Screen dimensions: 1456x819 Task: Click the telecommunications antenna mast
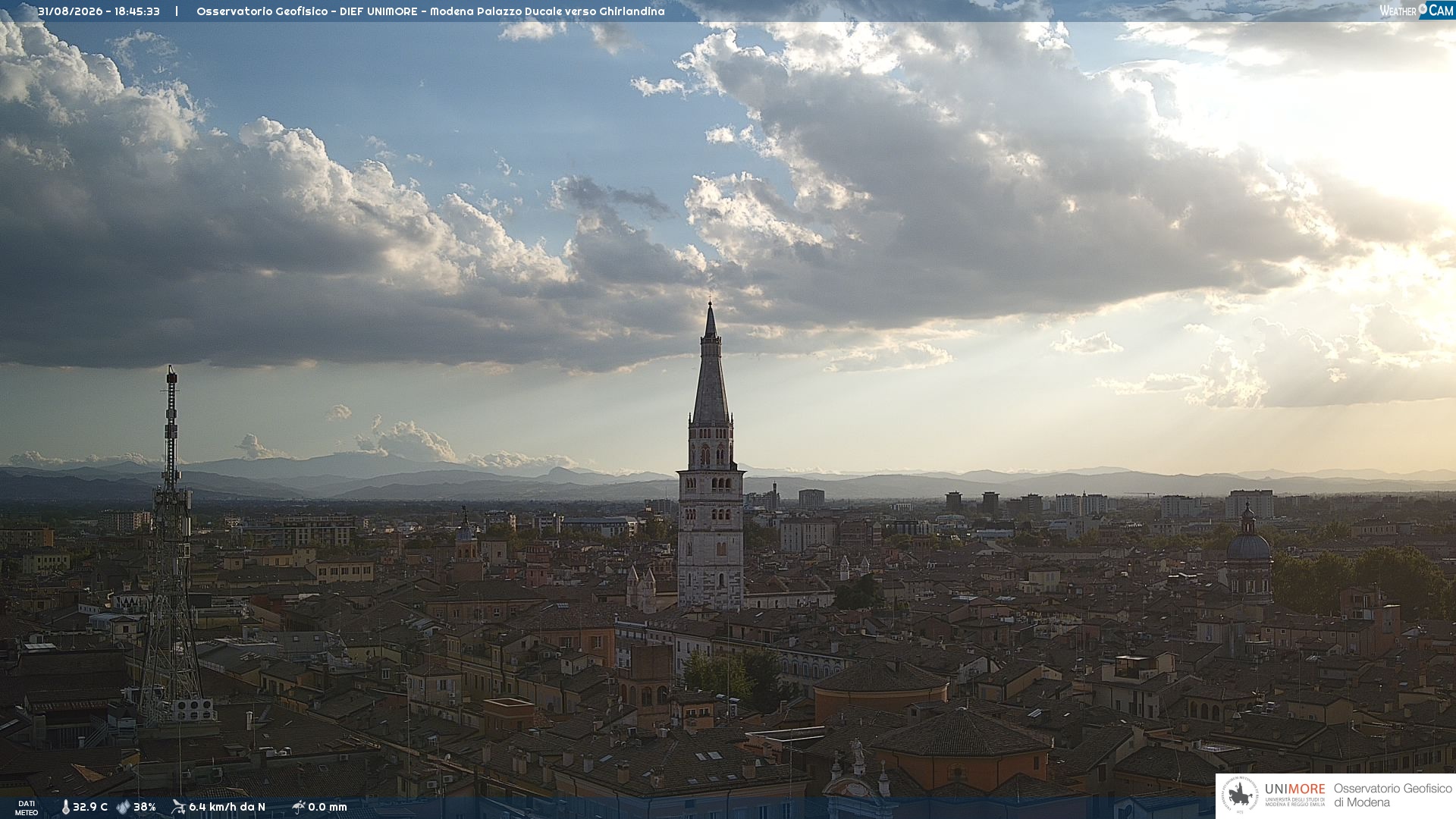click(171, 546)
